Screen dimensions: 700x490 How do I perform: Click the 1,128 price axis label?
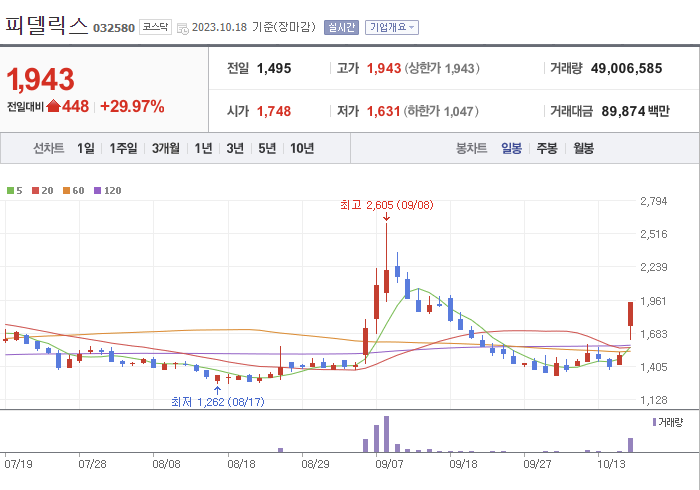coord(654,400)
